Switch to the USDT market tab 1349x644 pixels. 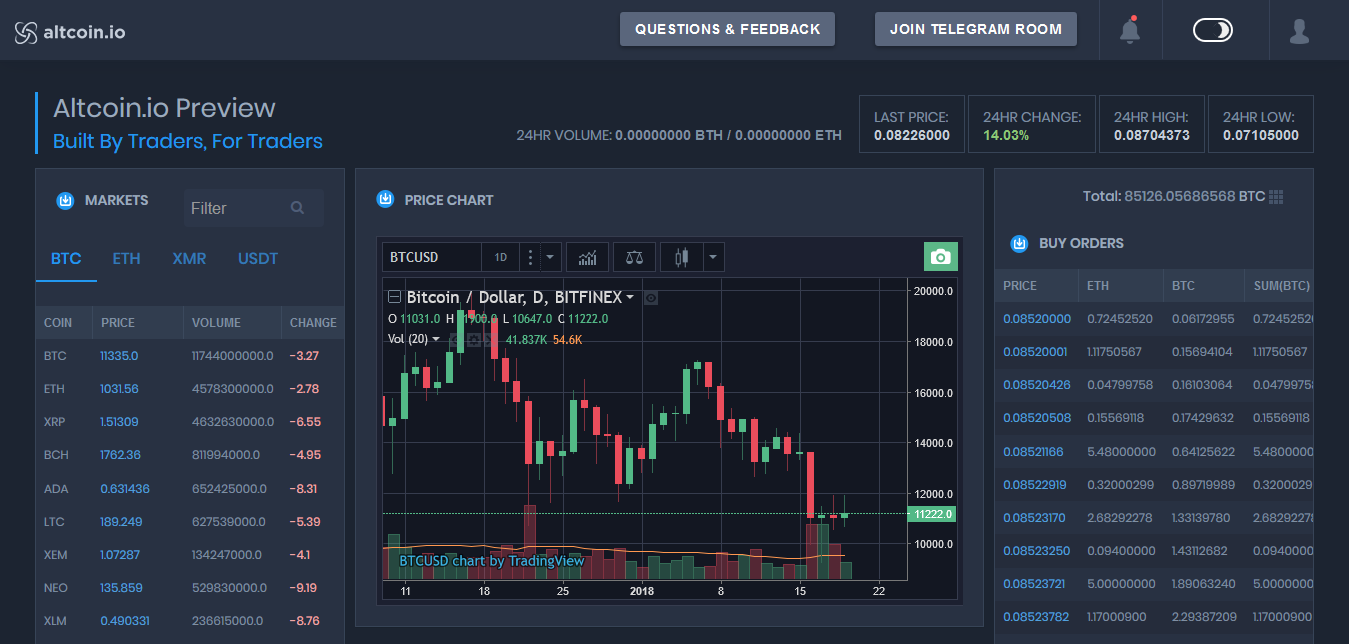click(x=258, y=259)
